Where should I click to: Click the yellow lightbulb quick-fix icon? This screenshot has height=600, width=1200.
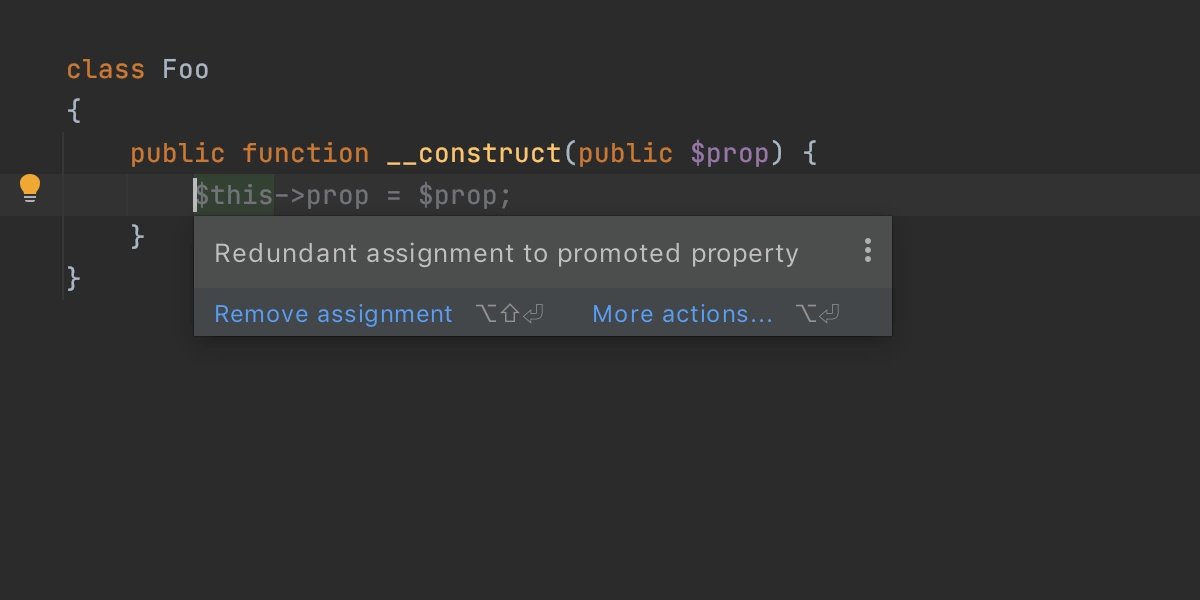point(30,188)
